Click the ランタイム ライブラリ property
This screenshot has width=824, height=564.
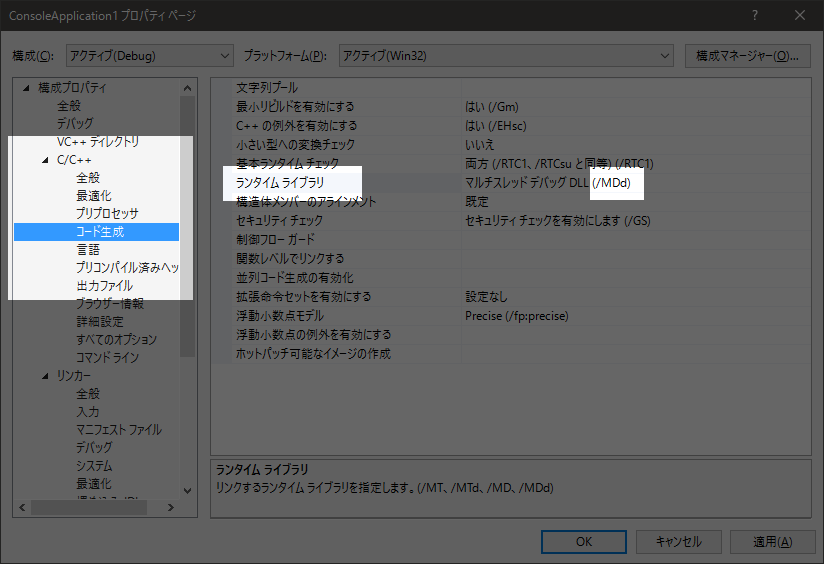pos(280,182)
